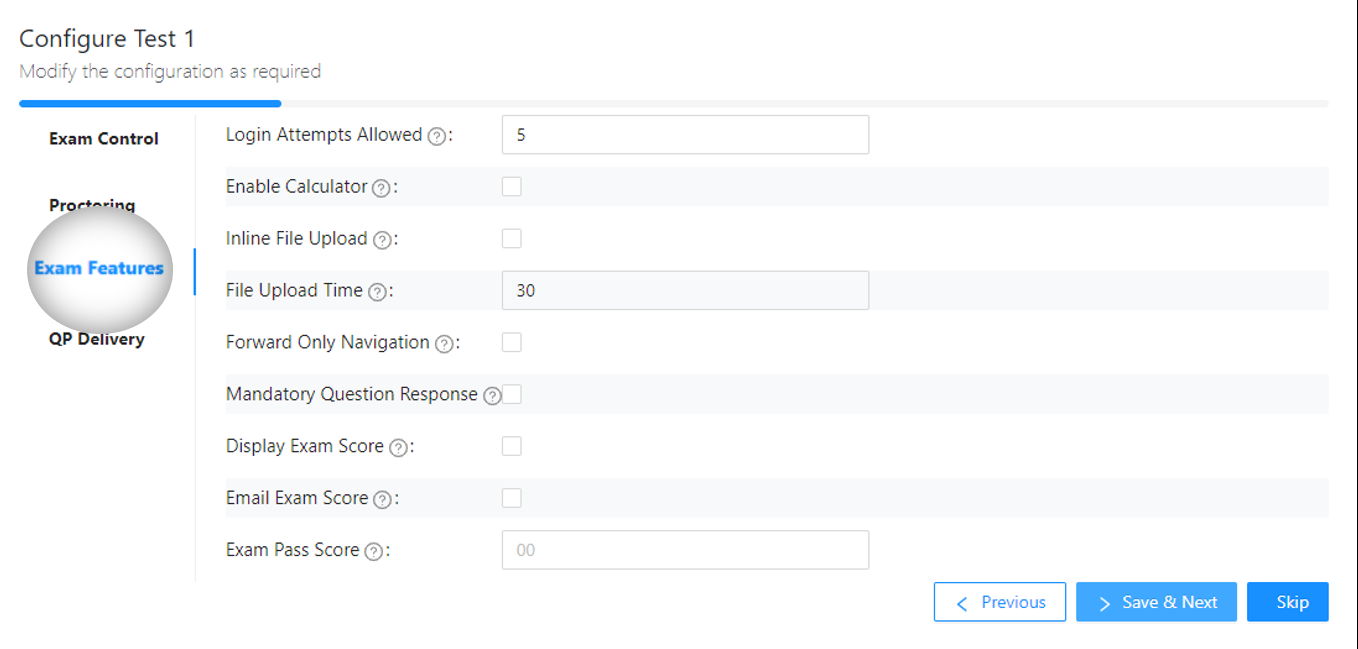Click the Save & Next button

click(x=1156, y=602)
